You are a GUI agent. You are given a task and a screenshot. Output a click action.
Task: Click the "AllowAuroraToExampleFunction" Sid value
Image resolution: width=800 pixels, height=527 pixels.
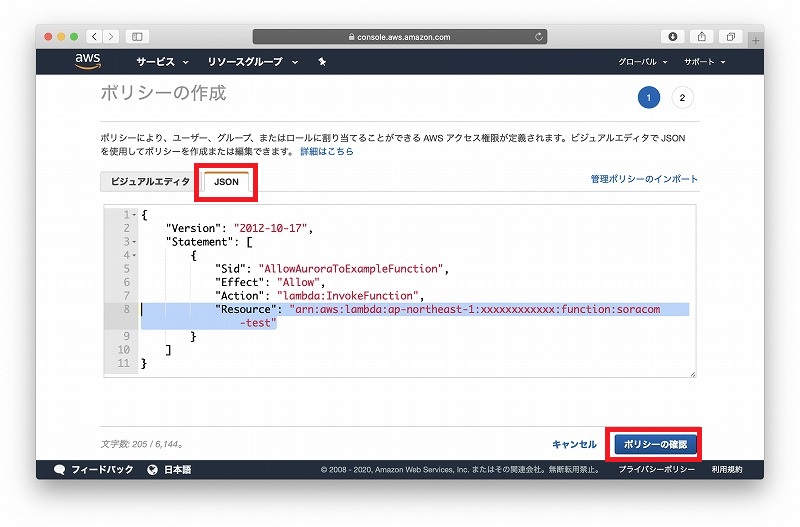point(351,269)
